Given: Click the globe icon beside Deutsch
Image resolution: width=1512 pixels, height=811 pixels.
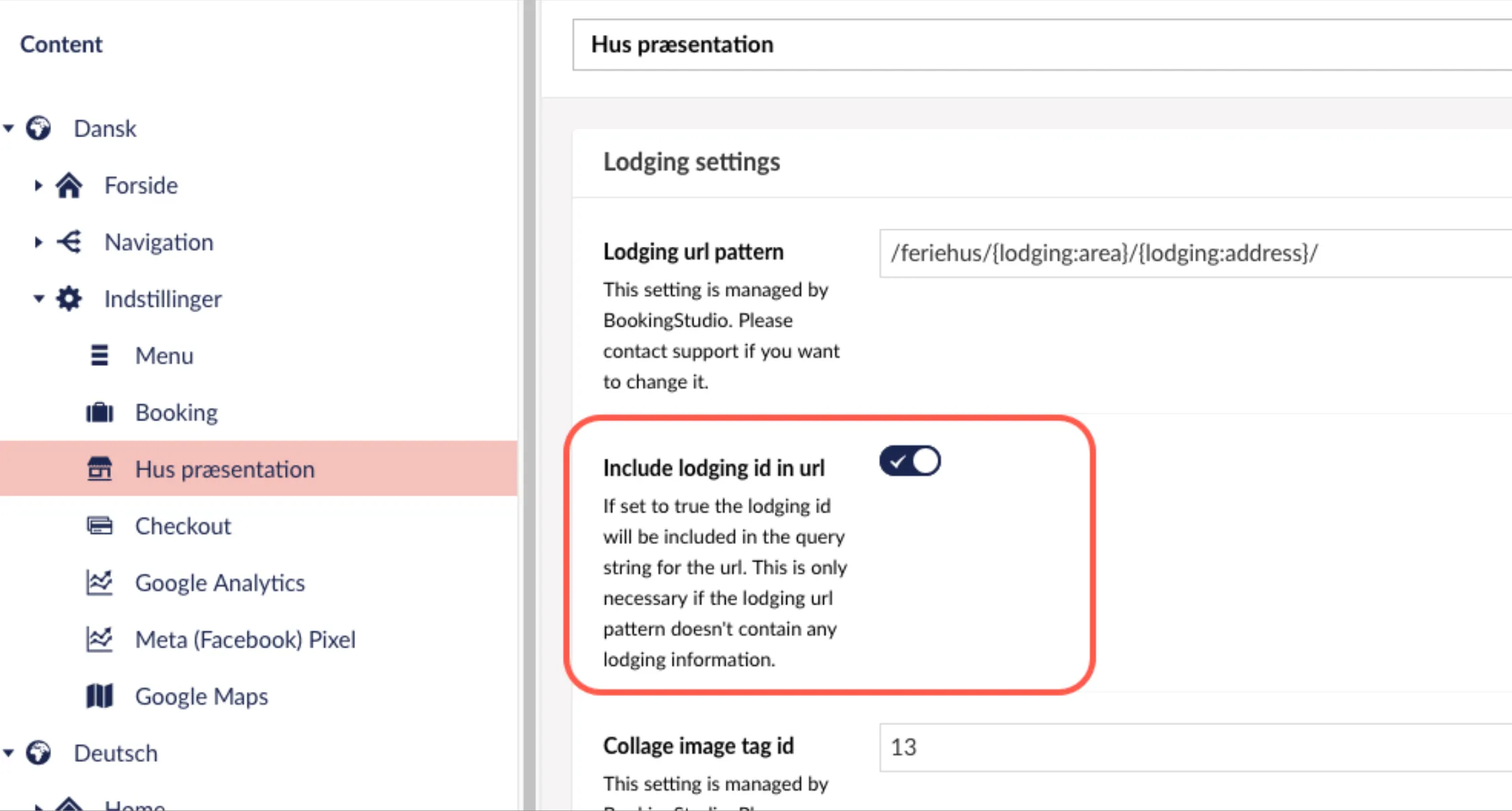Looking at the screenshot, I should tap(38, 752).
